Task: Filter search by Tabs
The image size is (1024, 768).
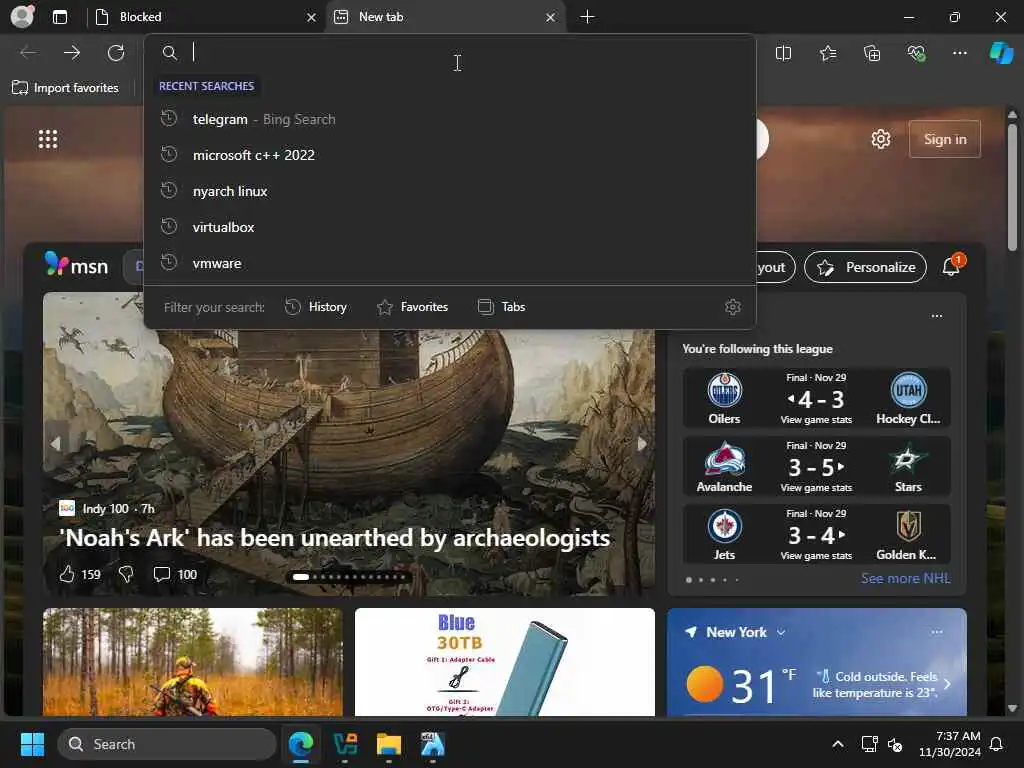Action: pyautogui.click(x=502, y=307)
